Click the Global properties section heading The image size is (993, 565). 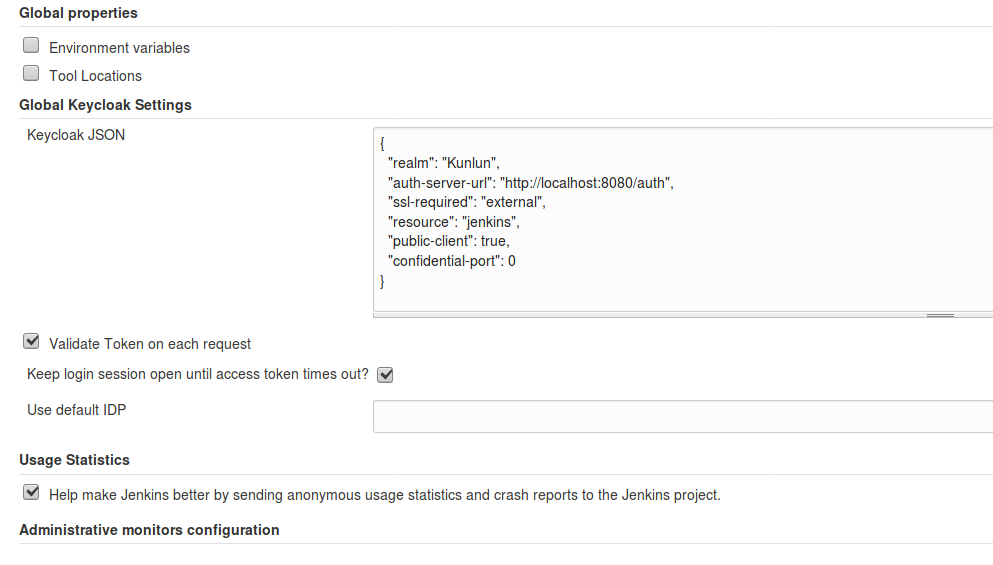click(78, 13)
